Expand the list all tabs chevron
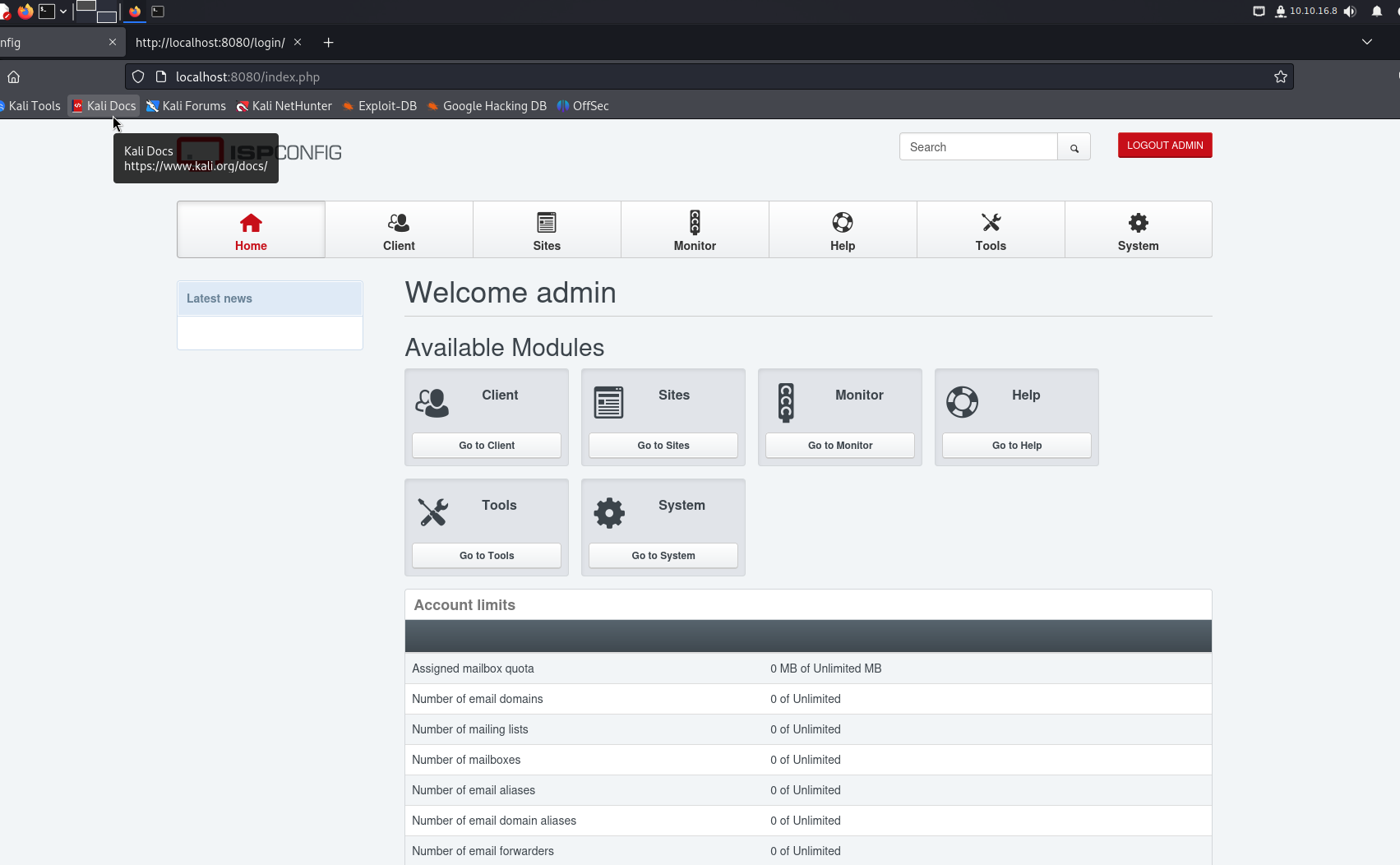1400x865 pixels. point(1366,42)
